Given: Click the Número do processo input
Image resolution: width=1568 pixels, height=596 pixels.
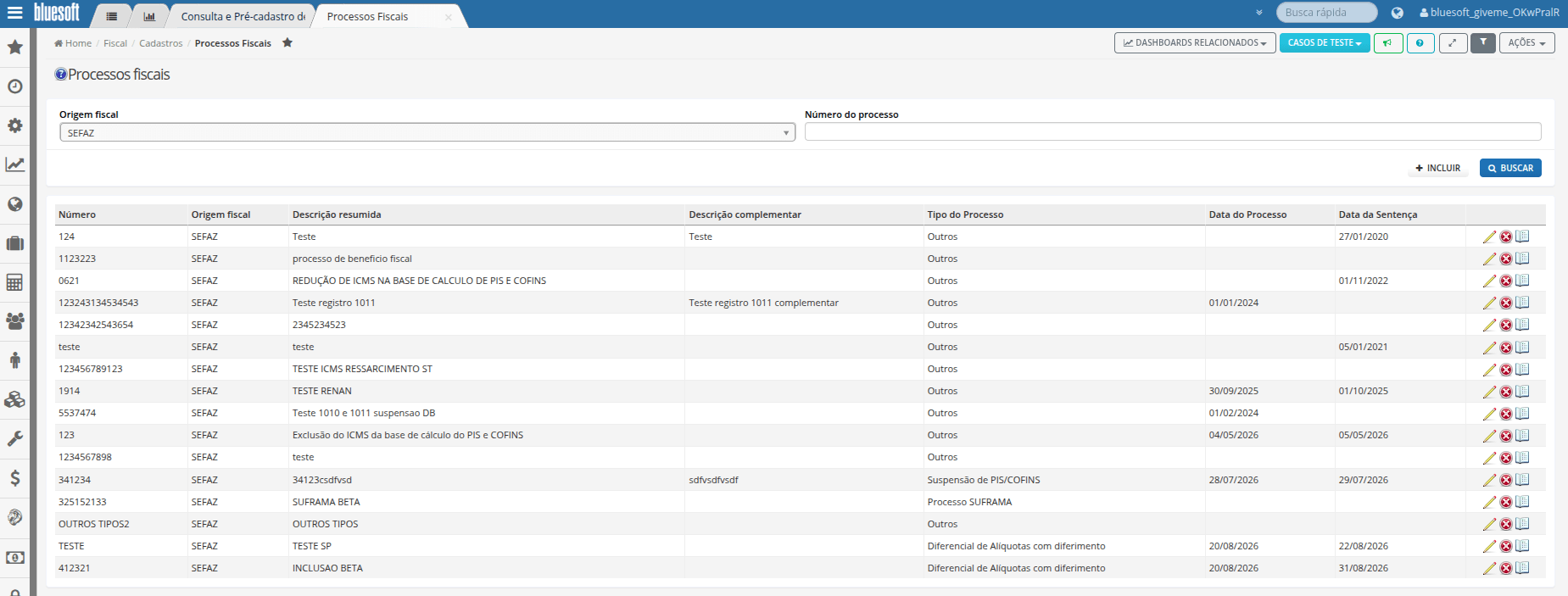Looking at the screenshot, I should (1173, 131).
